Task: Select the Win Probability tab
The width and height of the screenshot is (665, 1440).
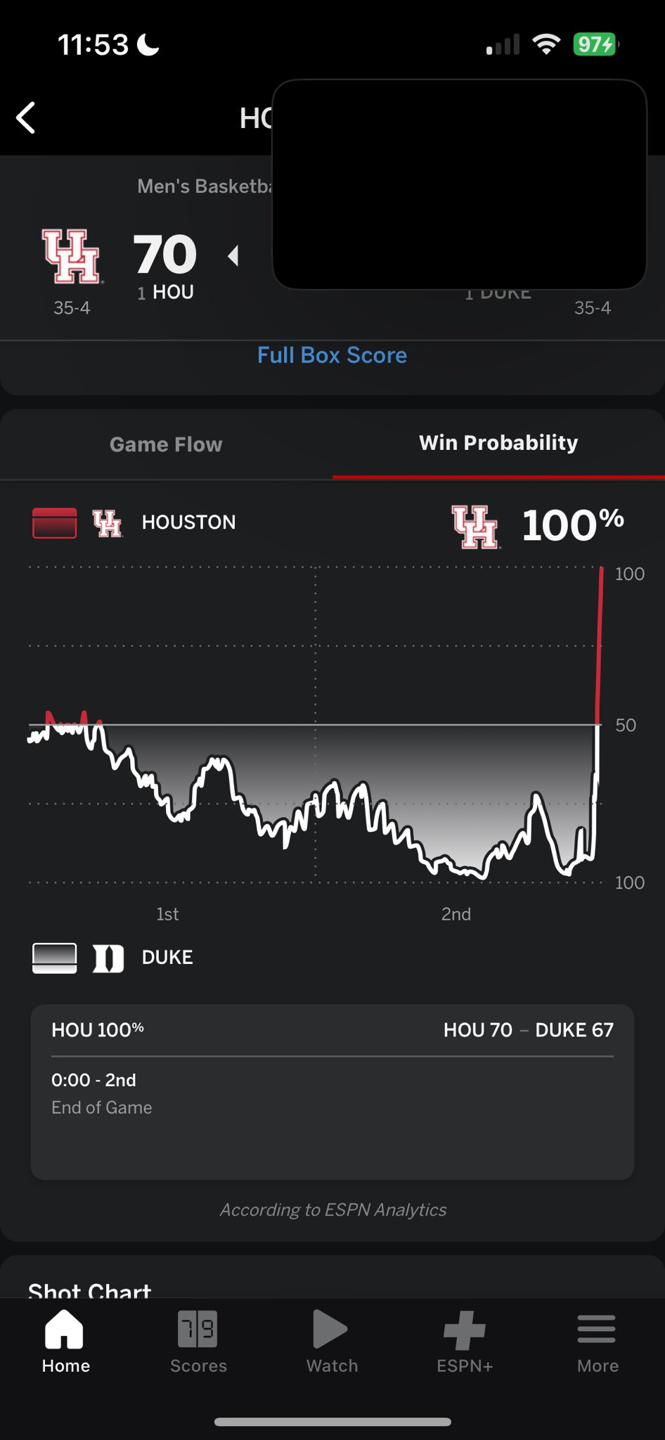Action: tap(498, 443)
